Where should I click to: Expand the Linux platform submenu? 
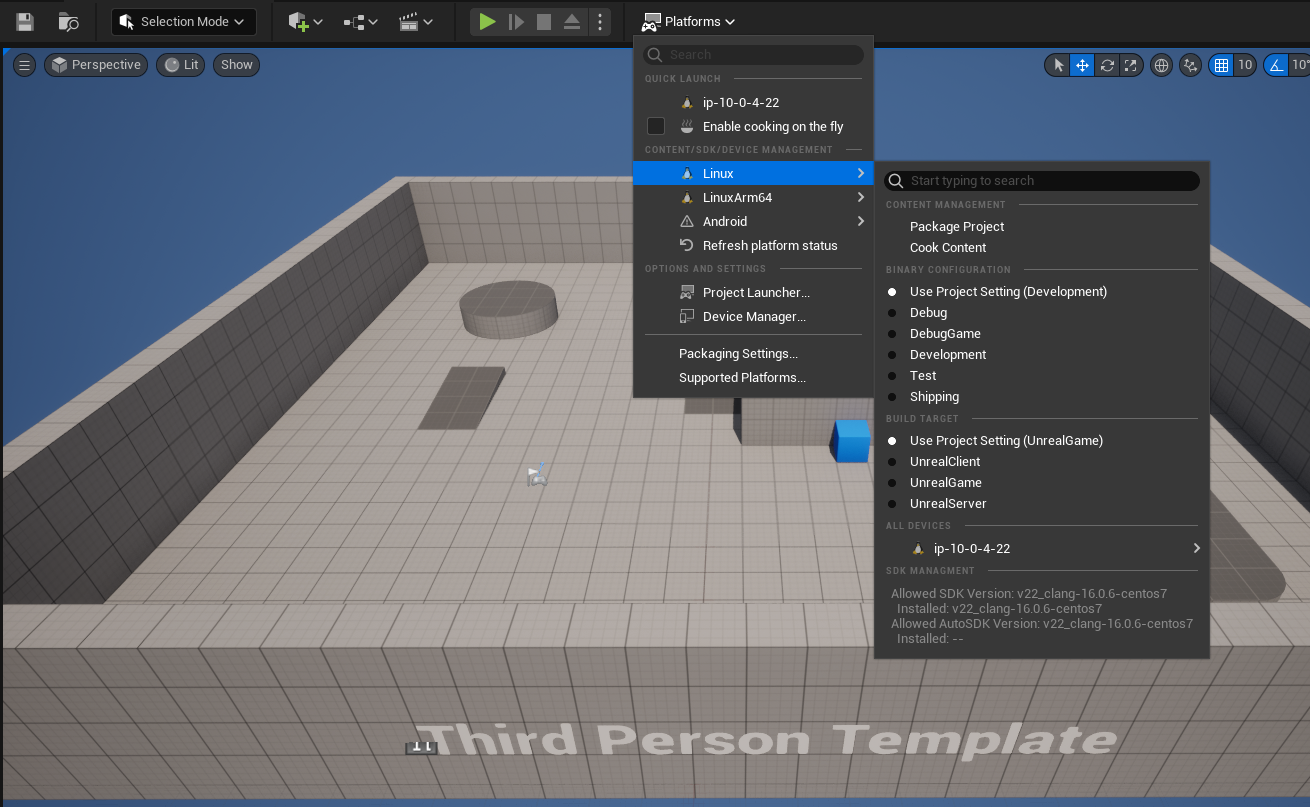point(753,173)
